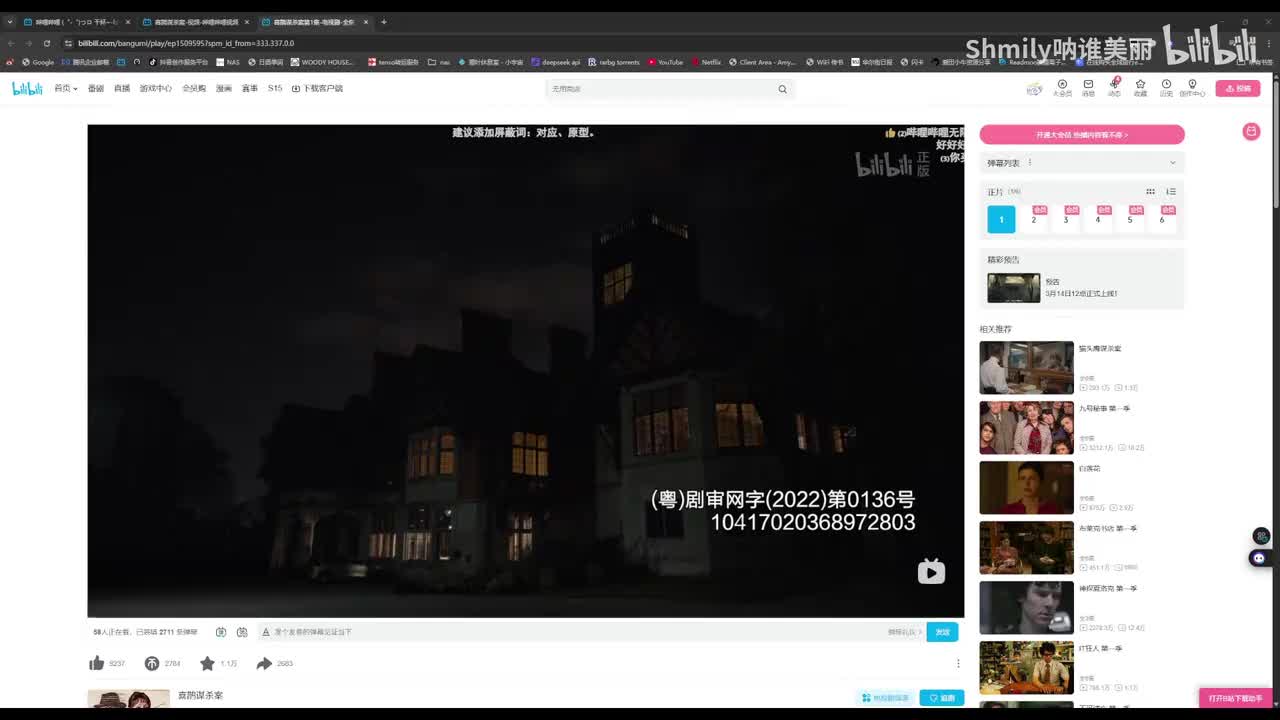Reload the page with browser refresh
The image size is (1280, 720).
[46, 43]
